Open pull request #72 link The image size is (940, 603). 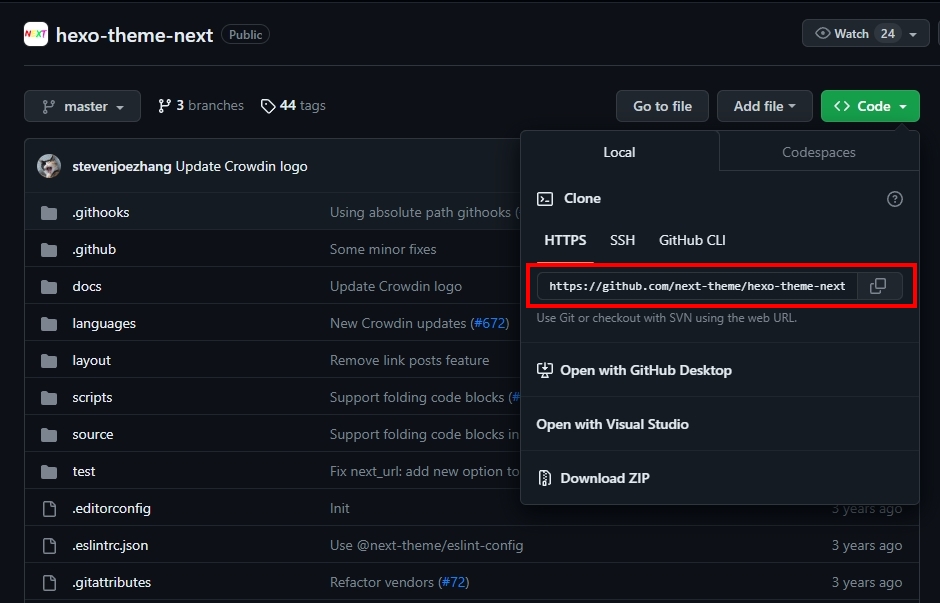pyautogui.click(x=454, y=582)
